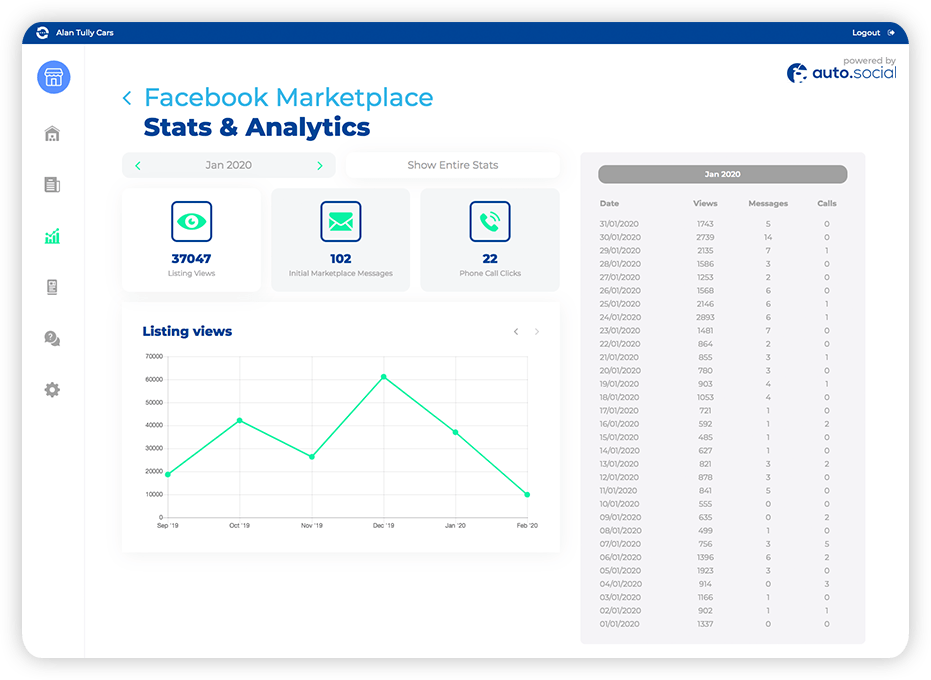Select the 07/01/2020 date cell
Screen dimensions: 931x680
620,544
